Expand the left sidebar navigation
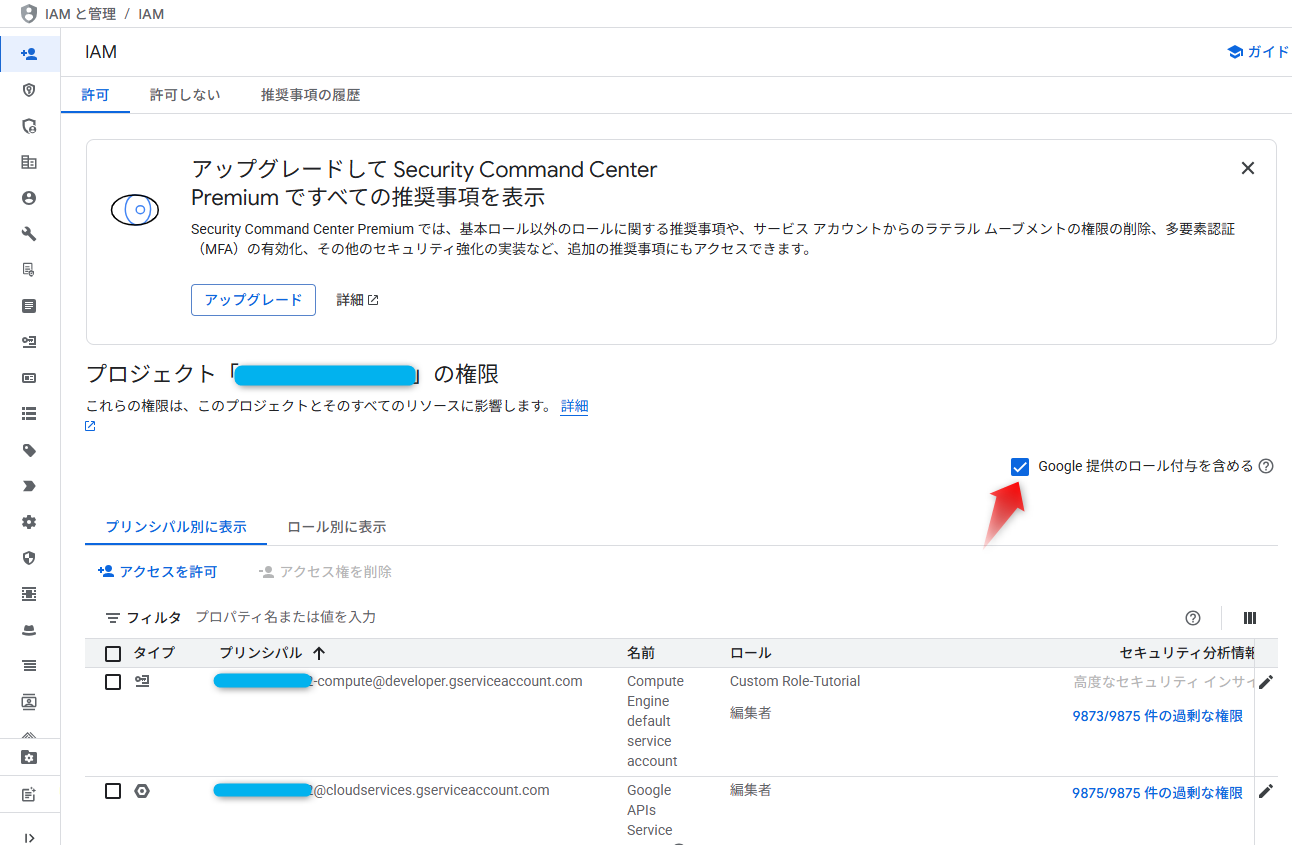This screenshot has height=845, width=1292. click(x=29, y=838)
